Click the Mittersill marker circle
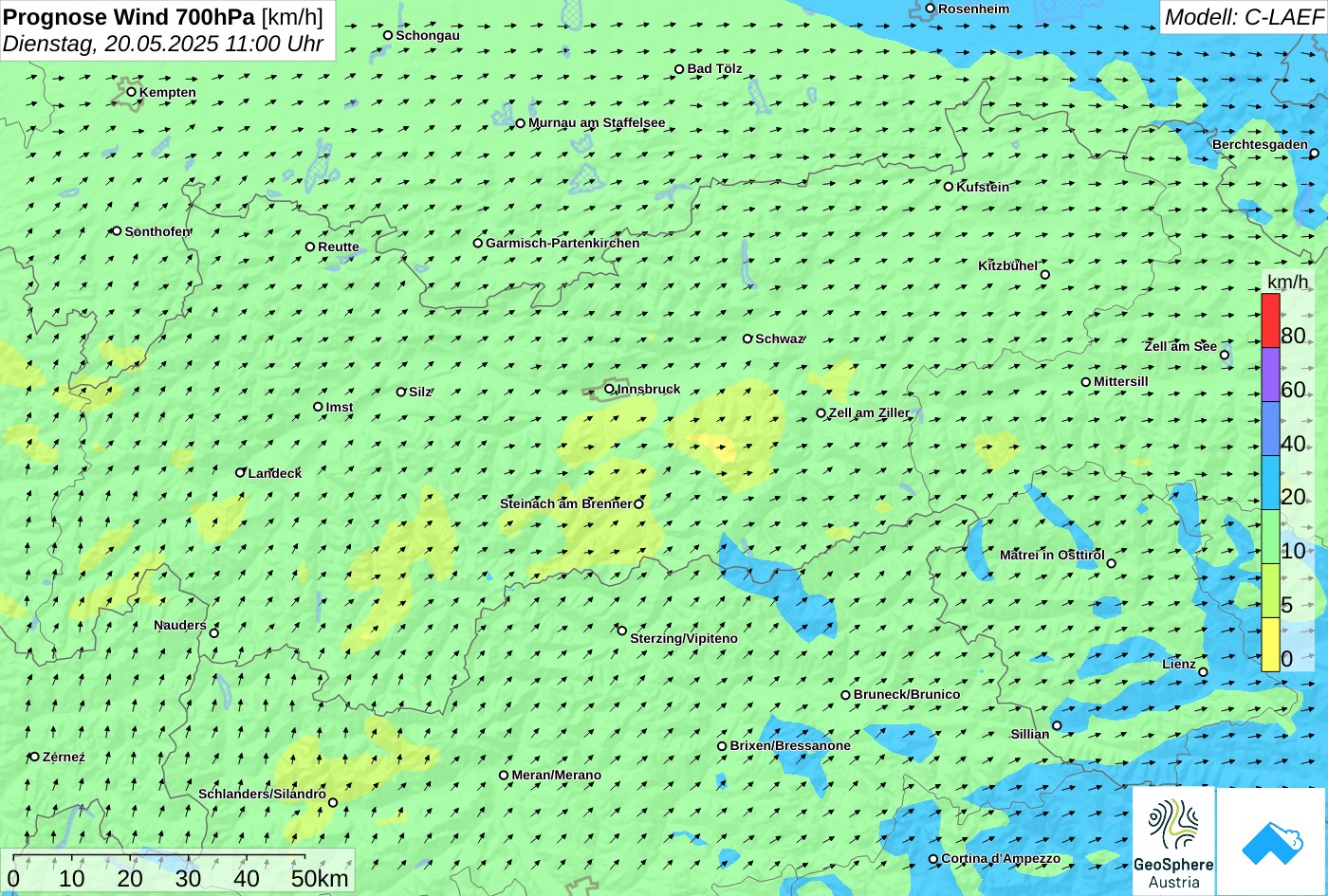 1086,382
